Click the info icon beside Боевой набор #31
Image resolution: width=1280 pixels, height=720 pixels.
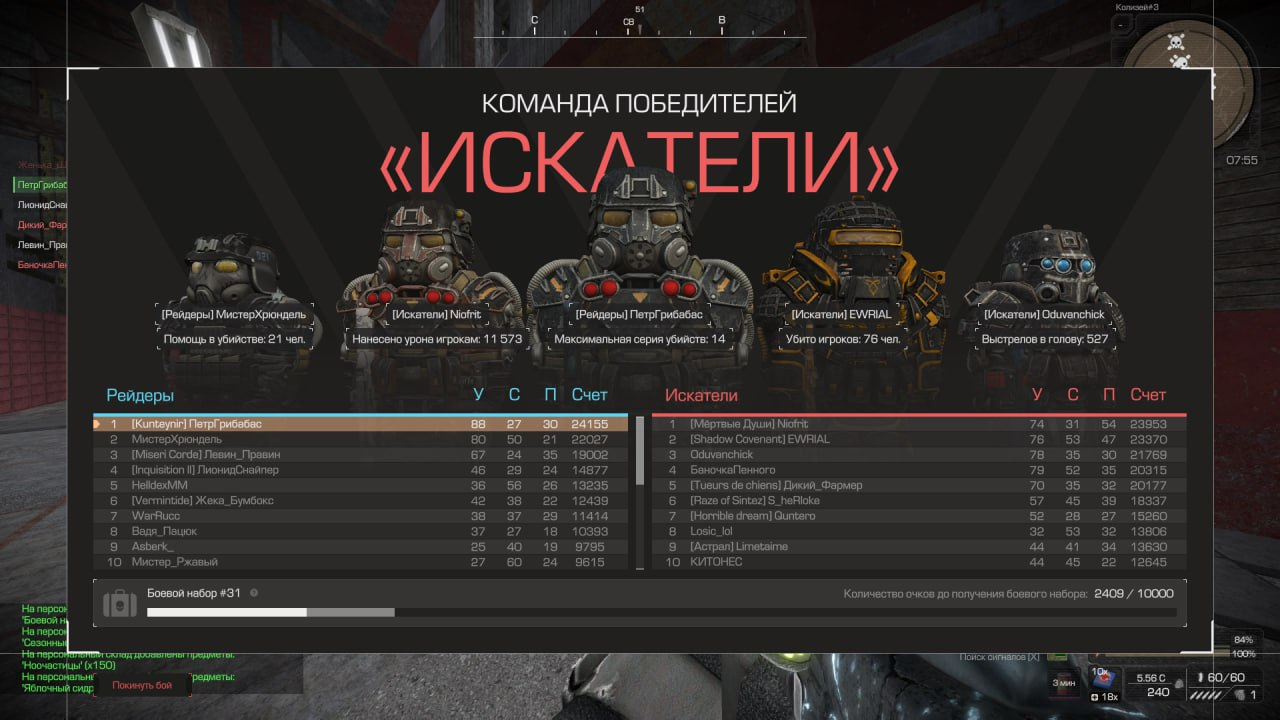[x=254, y=593]
